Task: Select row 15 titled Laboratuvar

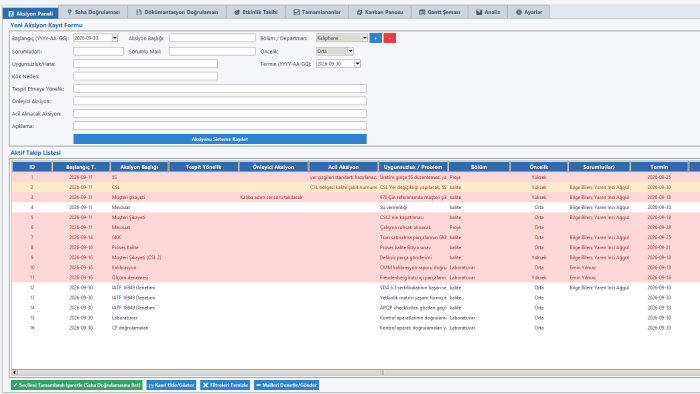Action: pyautogui.click(x=356, y=318)
